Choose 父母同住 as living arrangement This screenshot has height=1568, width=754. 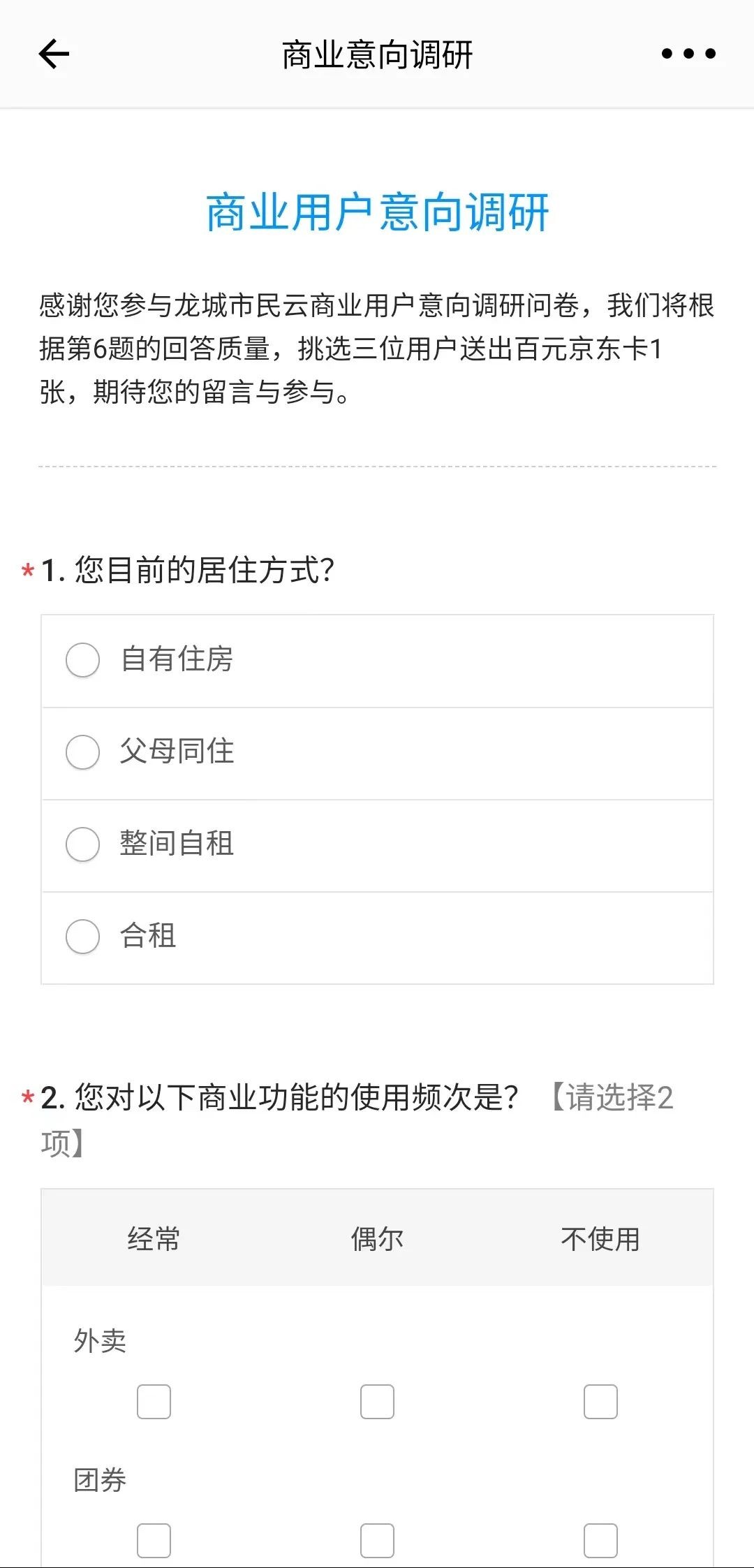click(x=83, y=752)
